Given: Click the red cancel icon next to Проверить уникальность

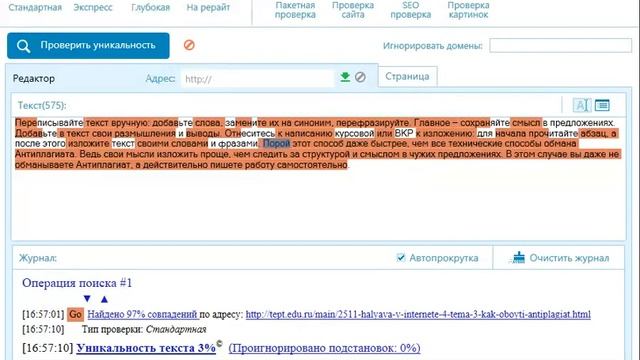Looking at the screenshot, I should click(x=189, y=45).
